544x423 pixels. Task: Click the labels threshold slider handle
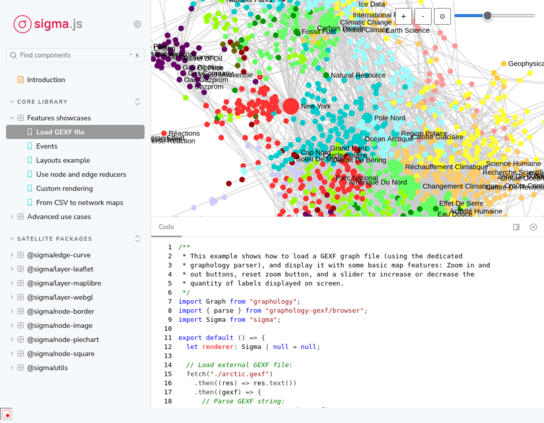(x=487, y=16)
